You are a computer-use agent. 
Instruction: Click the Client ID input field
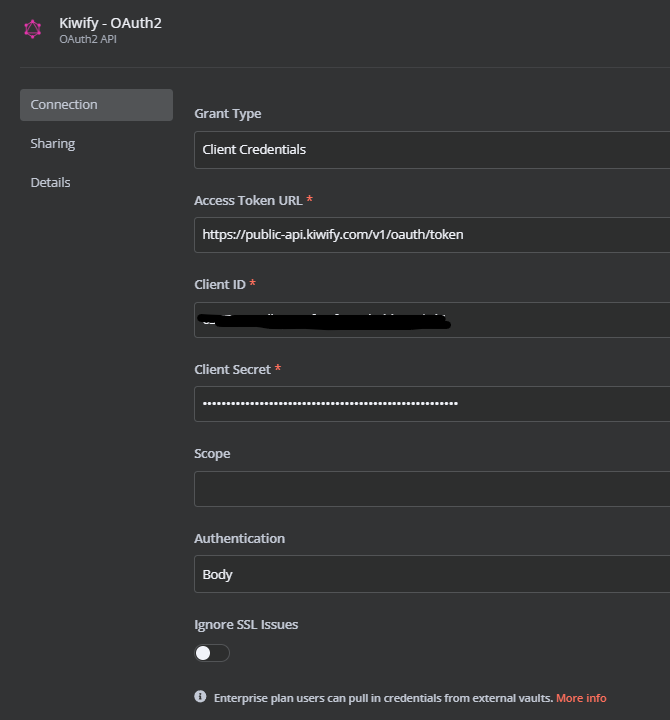point(432,320)
